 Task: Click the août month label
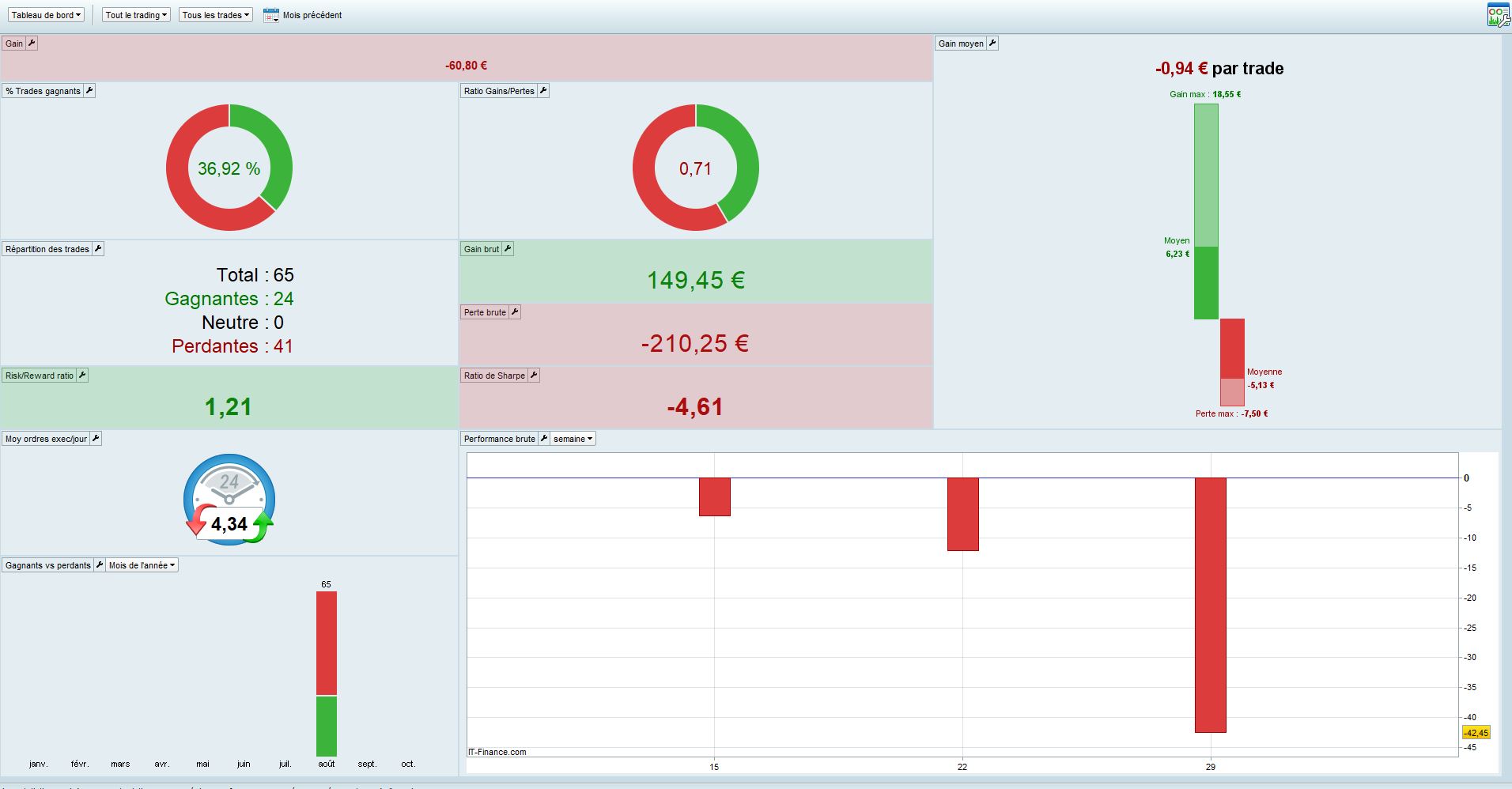click(x=327, y=764)
